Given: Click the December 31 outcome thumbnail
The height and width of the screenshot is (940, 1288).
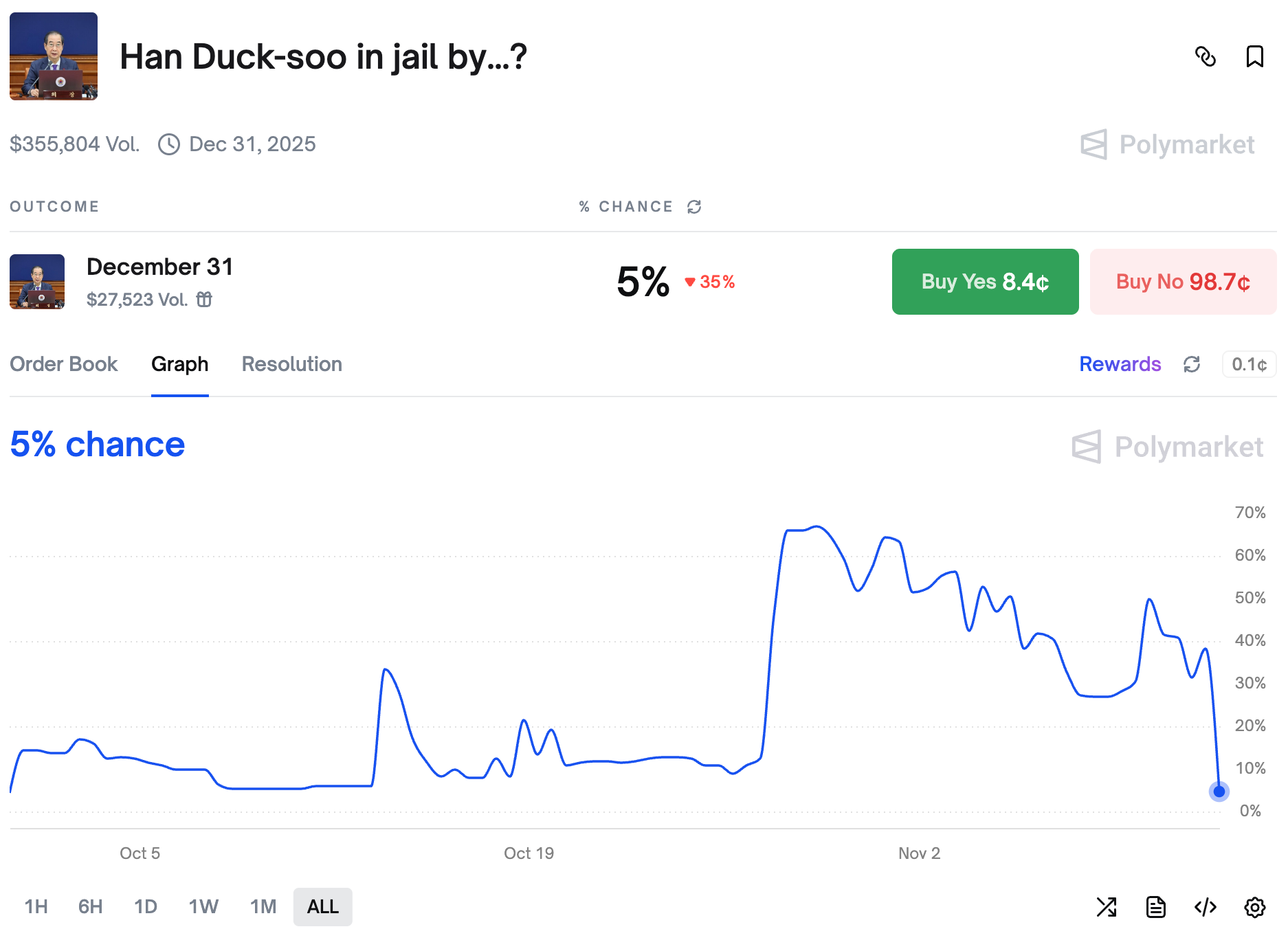Looking at the screenshot, I should [x=37, y=282].
